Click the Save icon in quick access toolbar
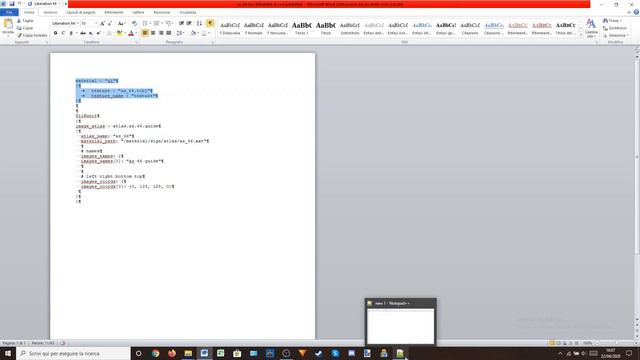 [12, 4]
